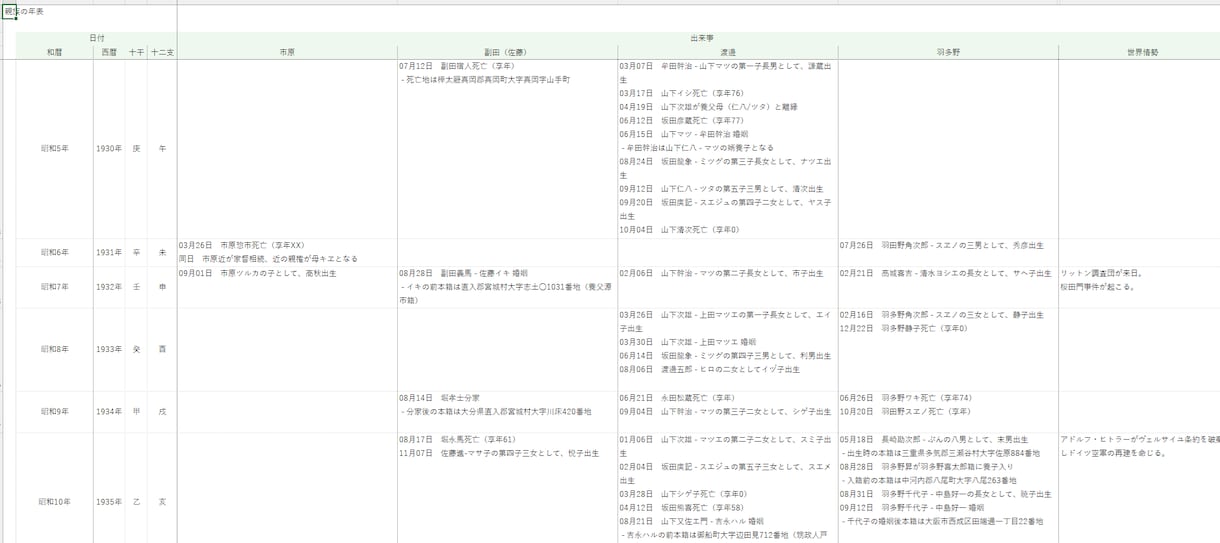Select the 渡邊 cell starting 03月07日
This screenshot has width=1220, height=543.
[728, 148]
